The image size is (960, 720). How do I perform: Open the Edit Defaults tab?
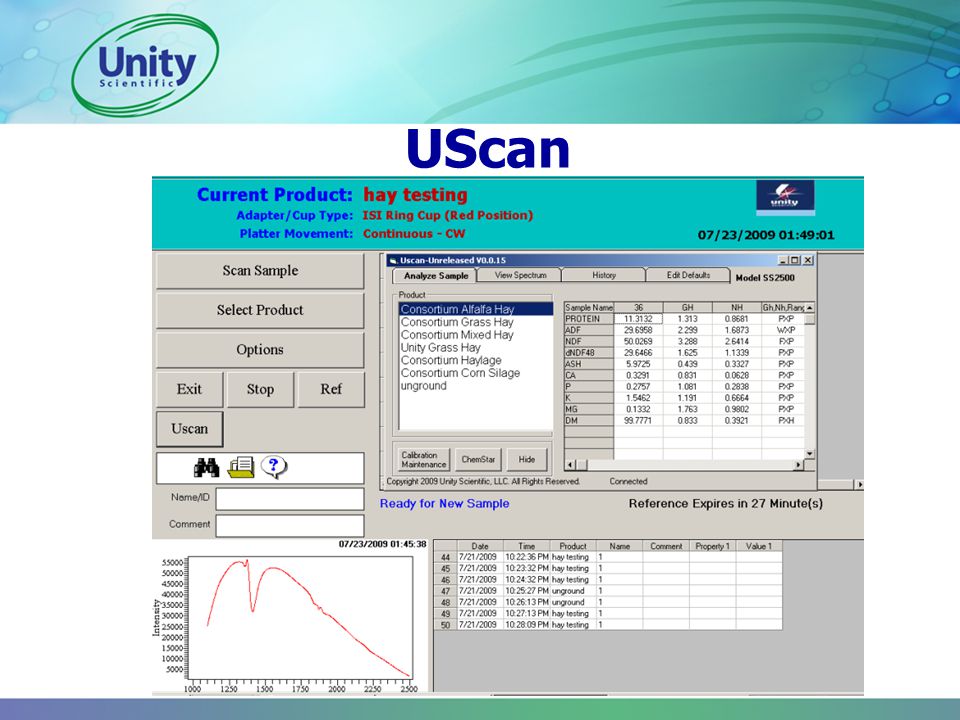tap(688, 276)
